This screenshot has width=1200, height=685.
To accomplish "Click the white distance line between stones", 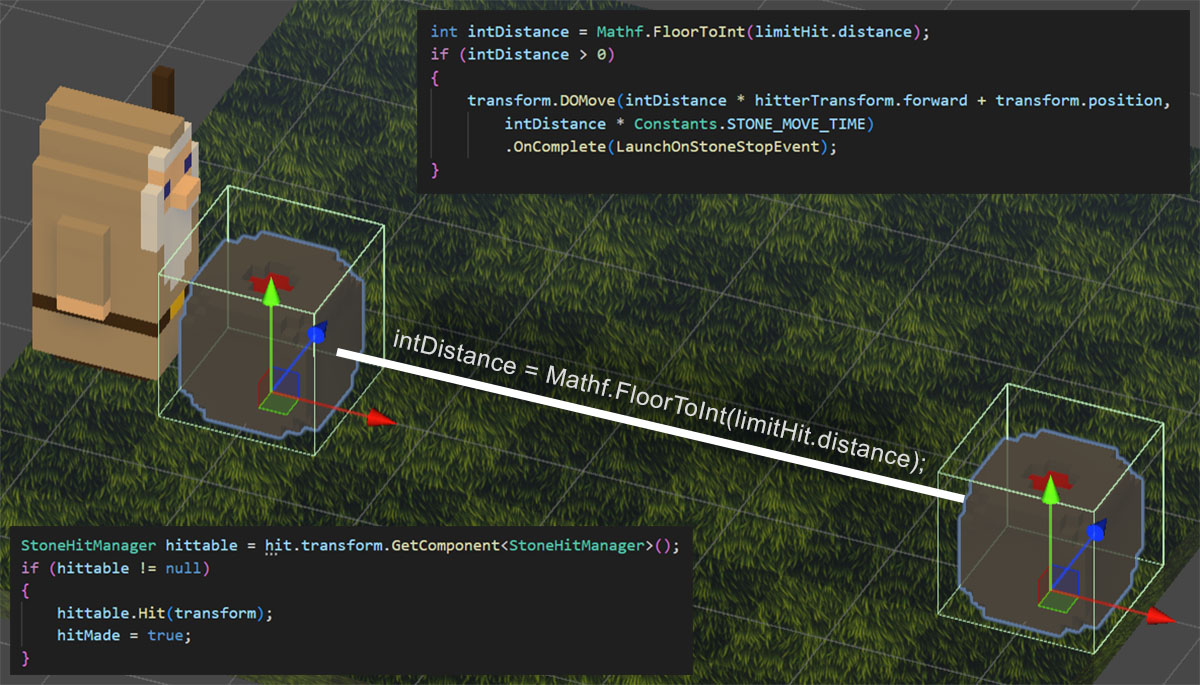I will tap(651, 425).
